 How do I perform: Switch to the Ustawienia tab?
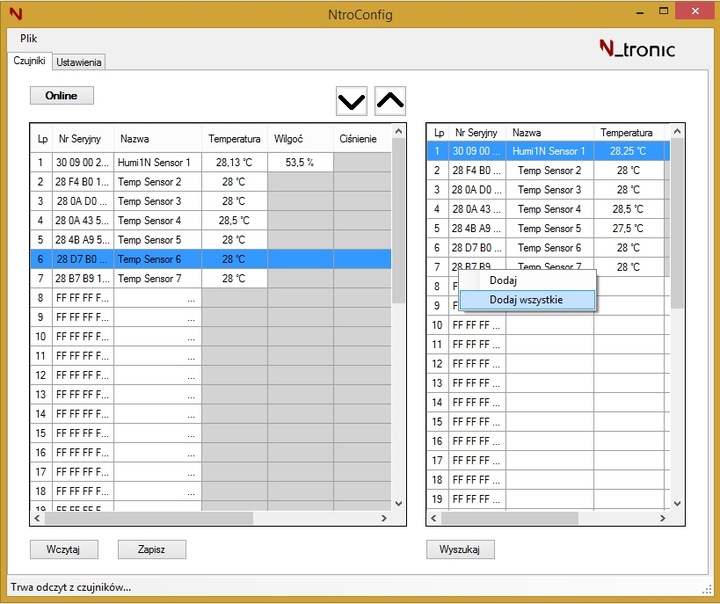coord(79,62)
